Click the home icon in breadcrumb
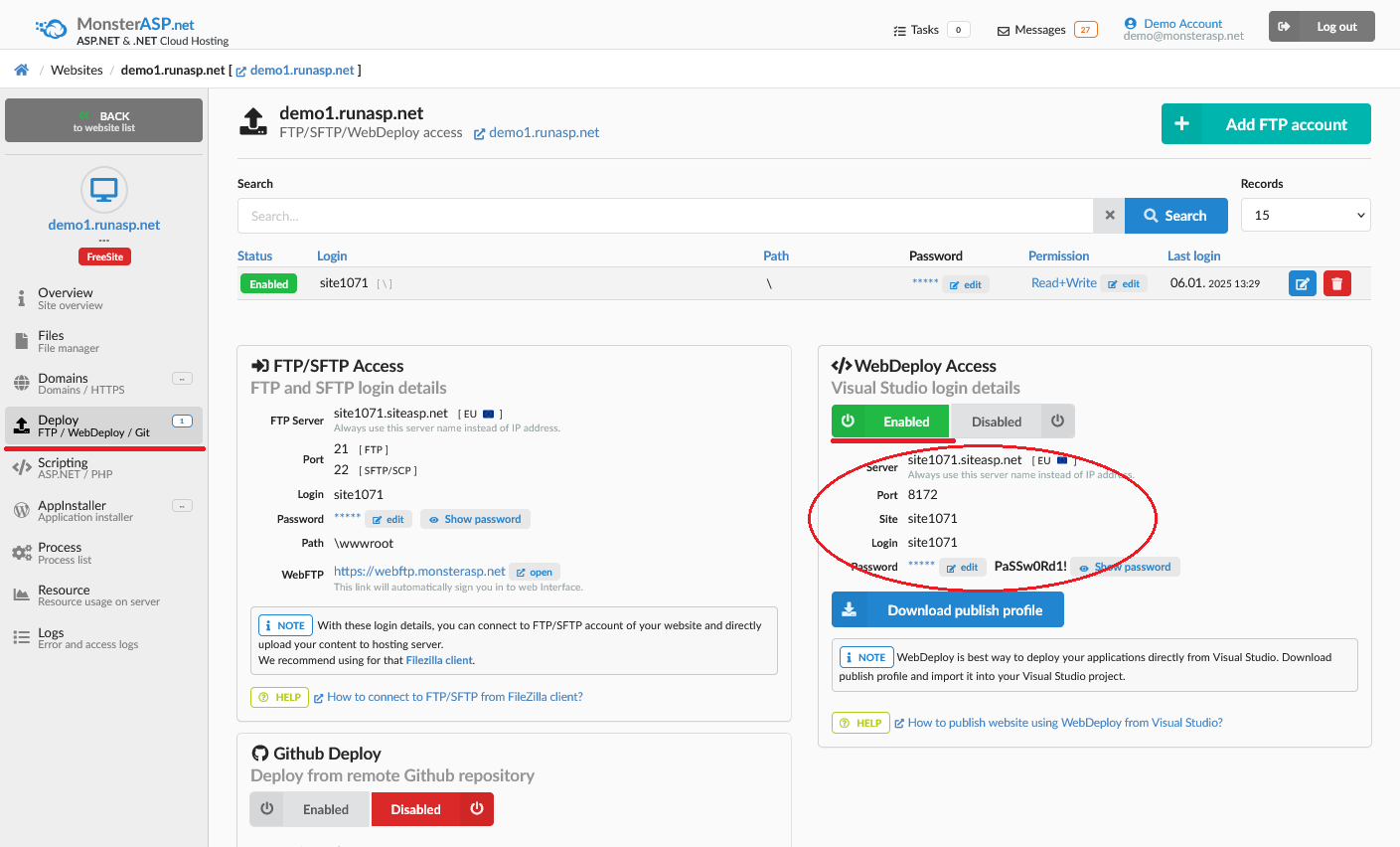Viewport: 1400px width, 847px height. [21, 70]
